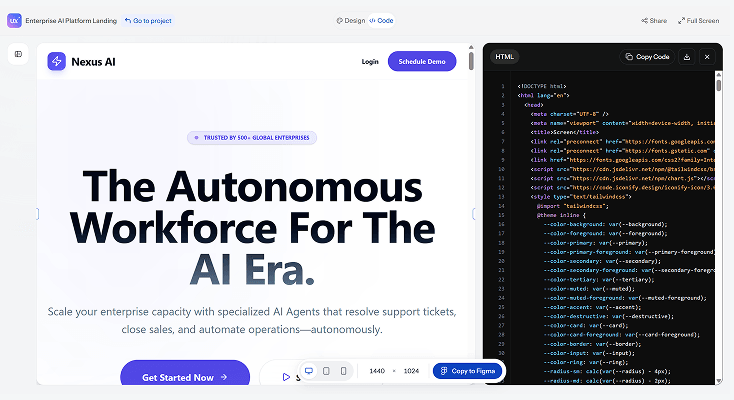The height and width of the screenshot is (400, 734).
Task: Download the code via download icon
Action: click(687, 57)
